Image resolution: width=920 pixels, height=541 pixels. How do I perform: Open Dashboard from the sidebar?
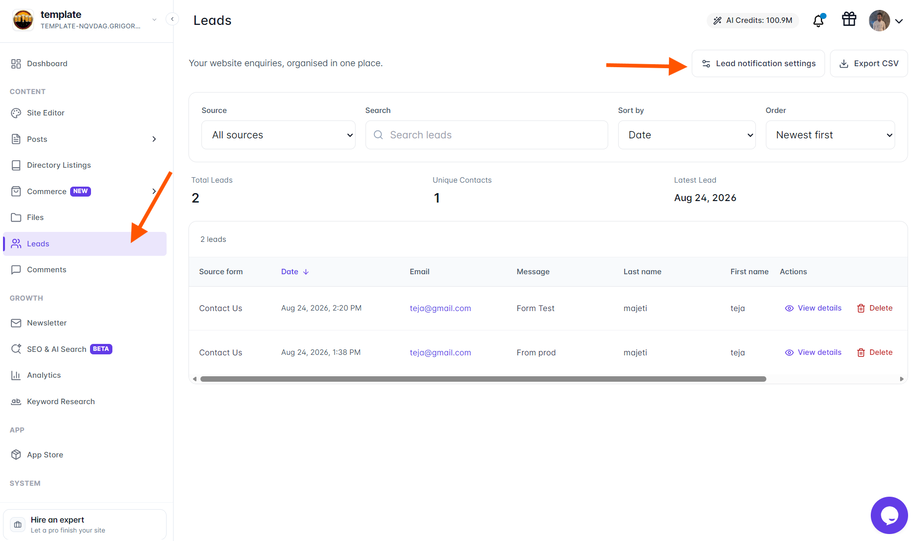pyautogui.click(x=84, y=63)
